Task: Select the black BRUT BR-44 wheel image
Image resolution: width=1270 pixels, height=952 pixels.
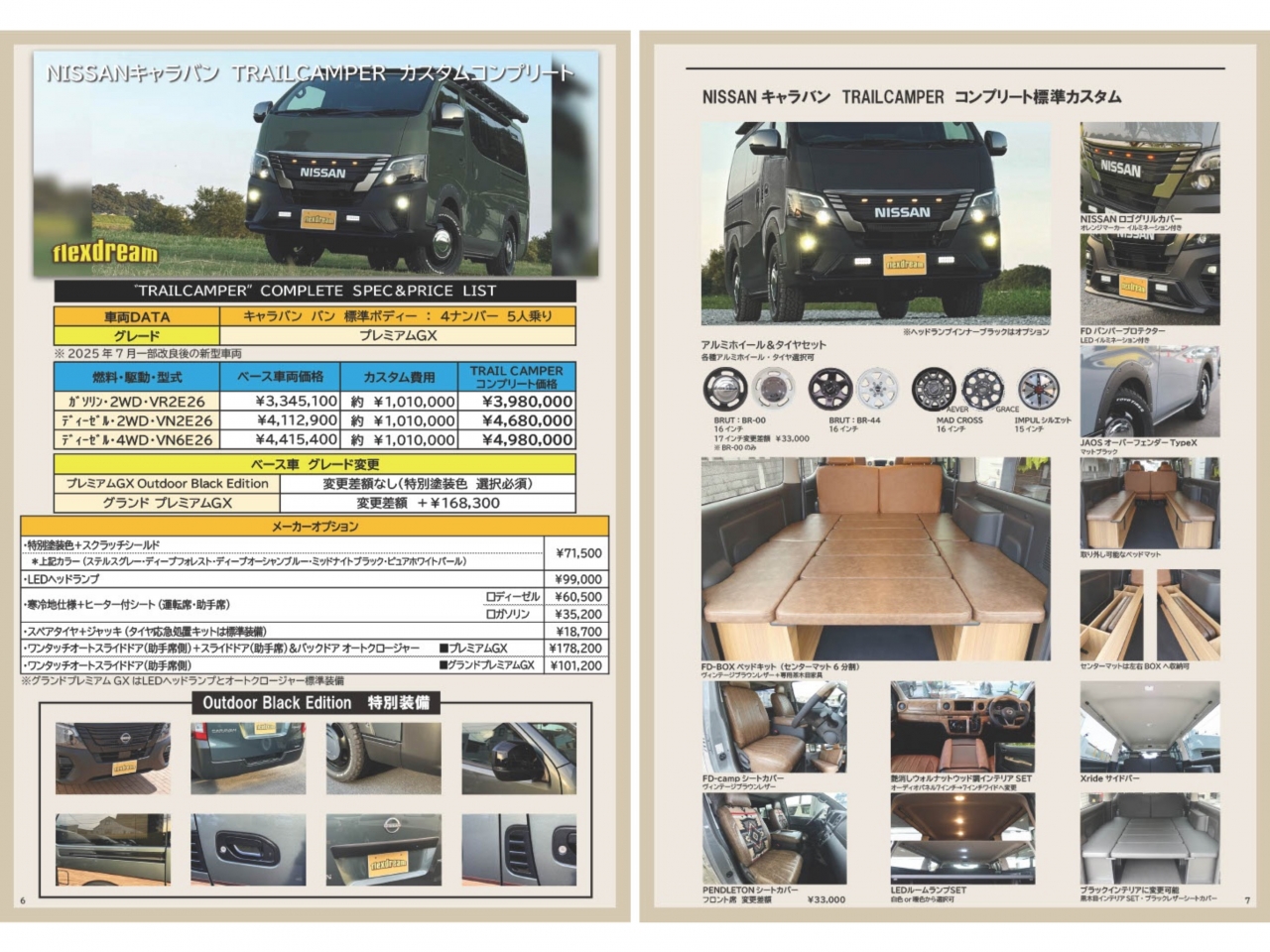Action: (x=828, y=390)
